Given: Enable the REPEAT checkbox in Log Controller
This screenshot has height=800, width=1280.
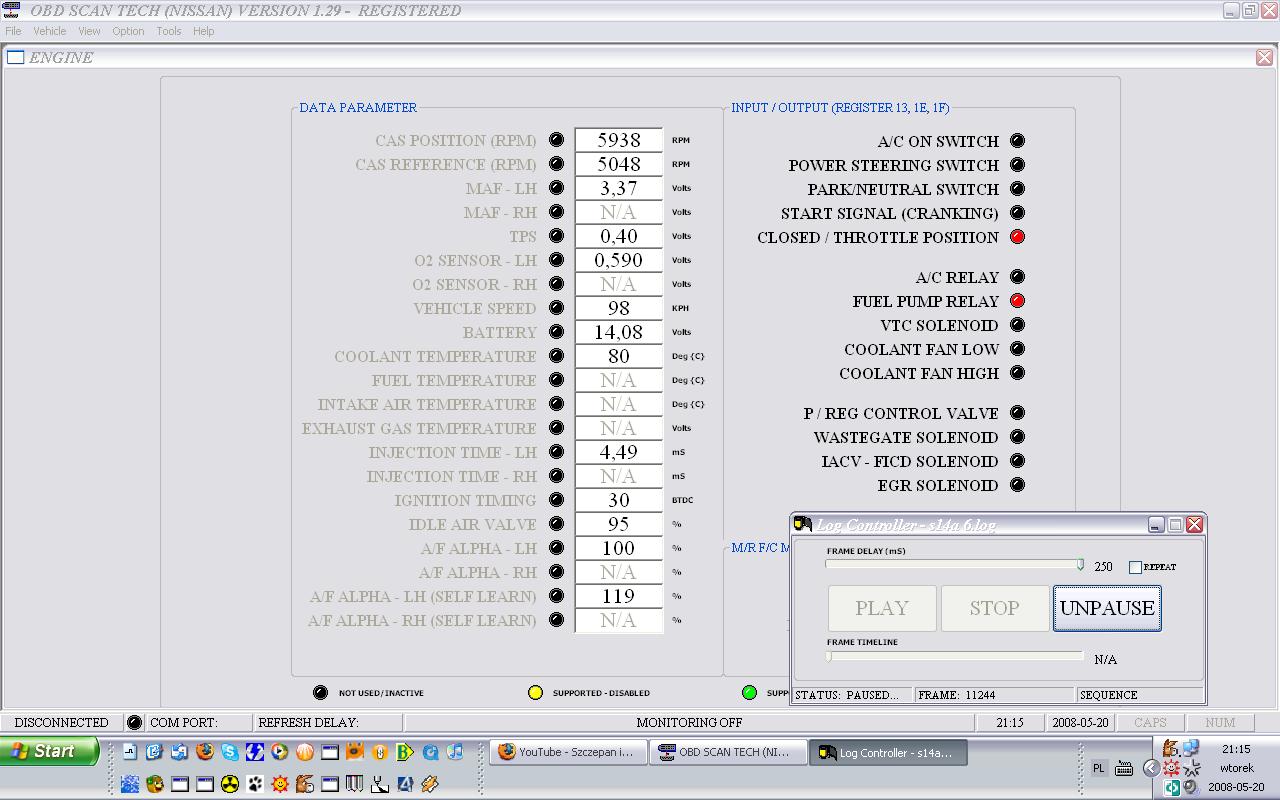Looking at the screenshot, I should (1135, 567).
